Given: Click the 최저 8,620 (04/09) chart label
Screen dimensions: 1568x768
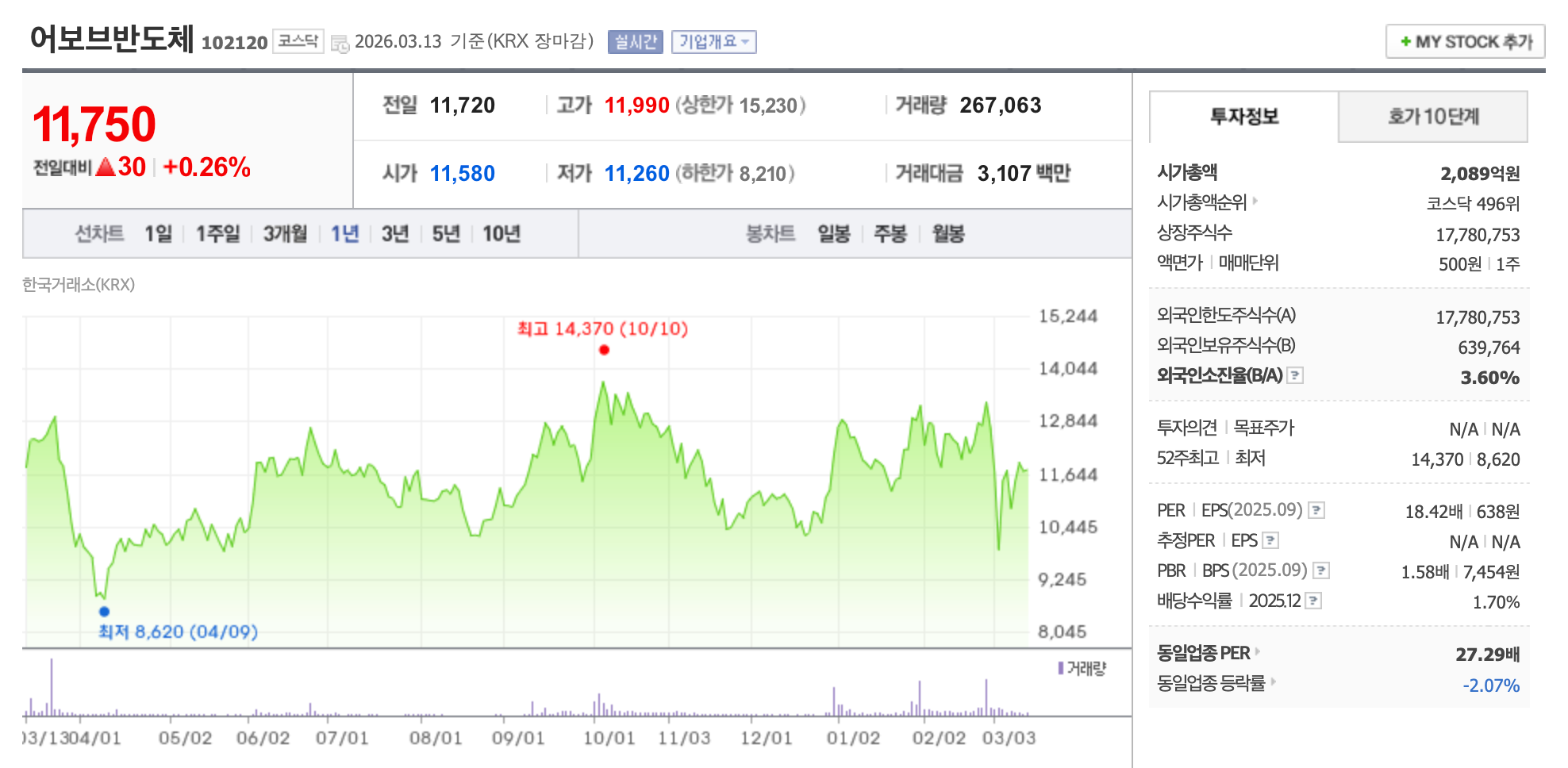Looking at the screenshot, I should pyautogui.click(x=178, y=632).
